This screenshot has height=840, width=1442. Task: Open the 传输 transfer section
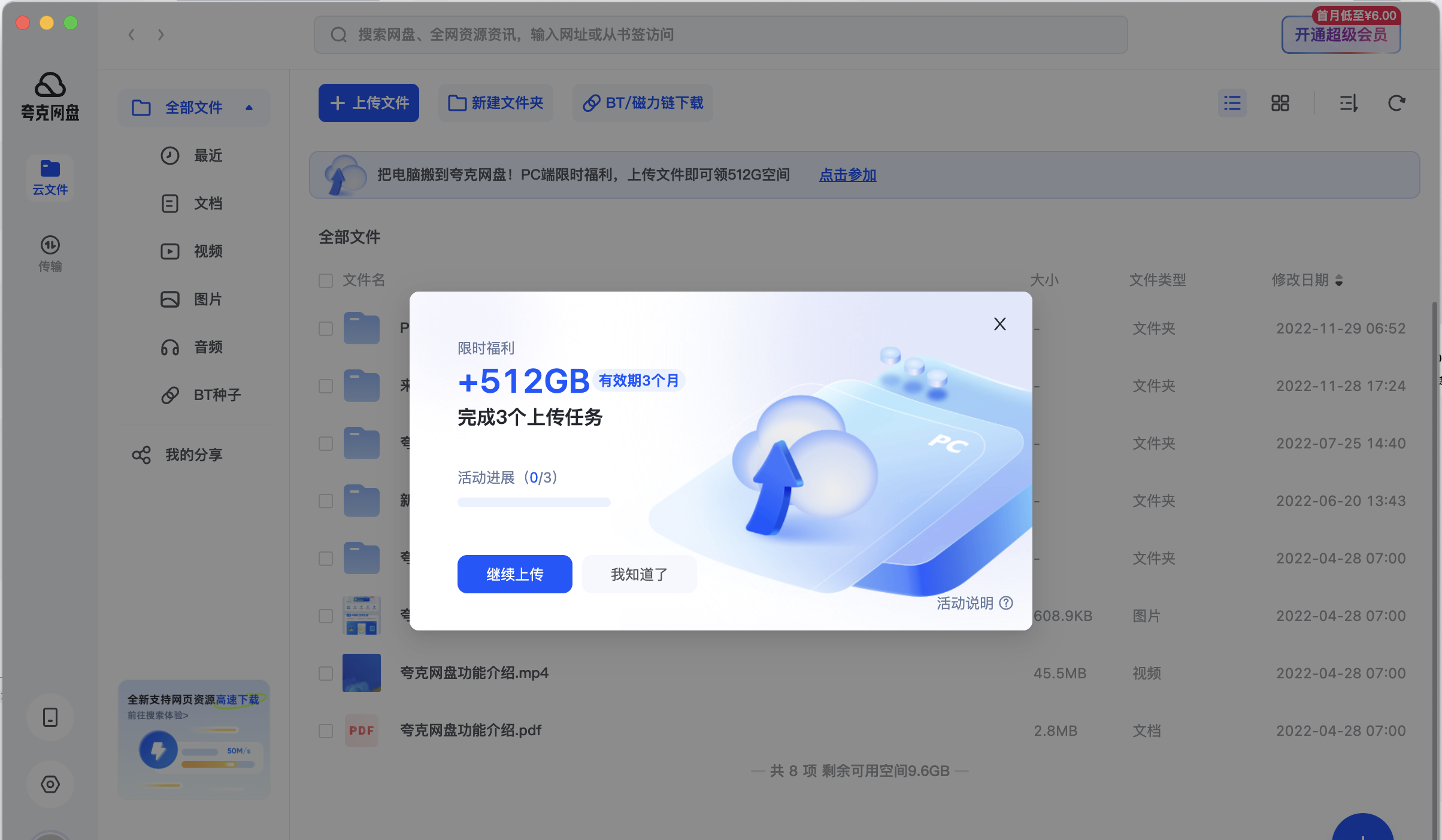tap(50, 254)
